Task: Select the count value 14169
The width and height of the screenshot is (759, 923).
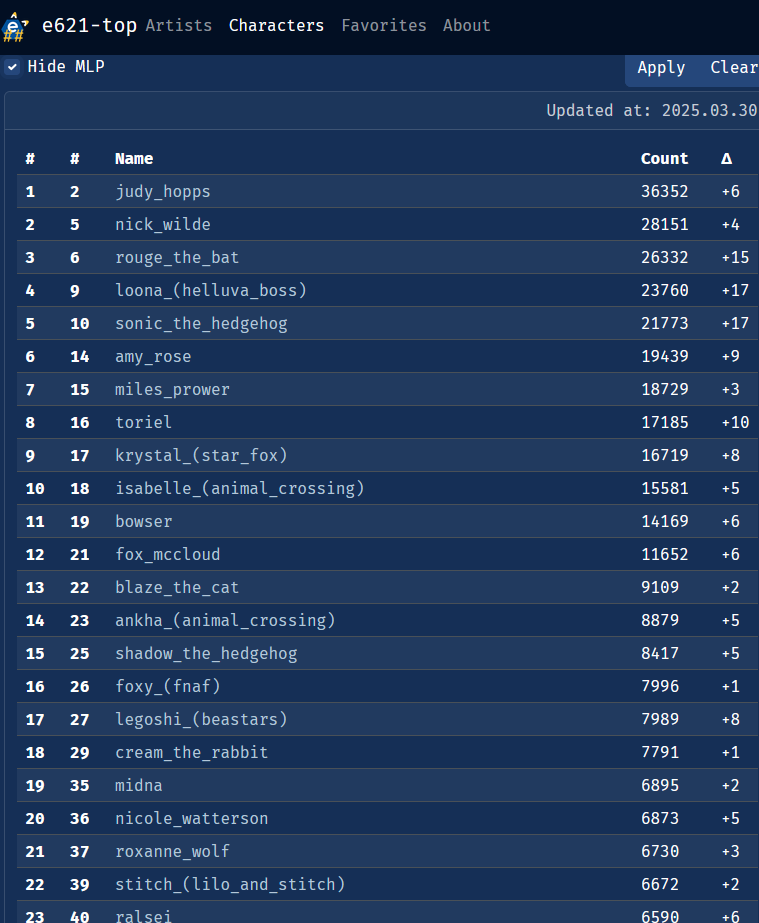Action: pos(664,521)
